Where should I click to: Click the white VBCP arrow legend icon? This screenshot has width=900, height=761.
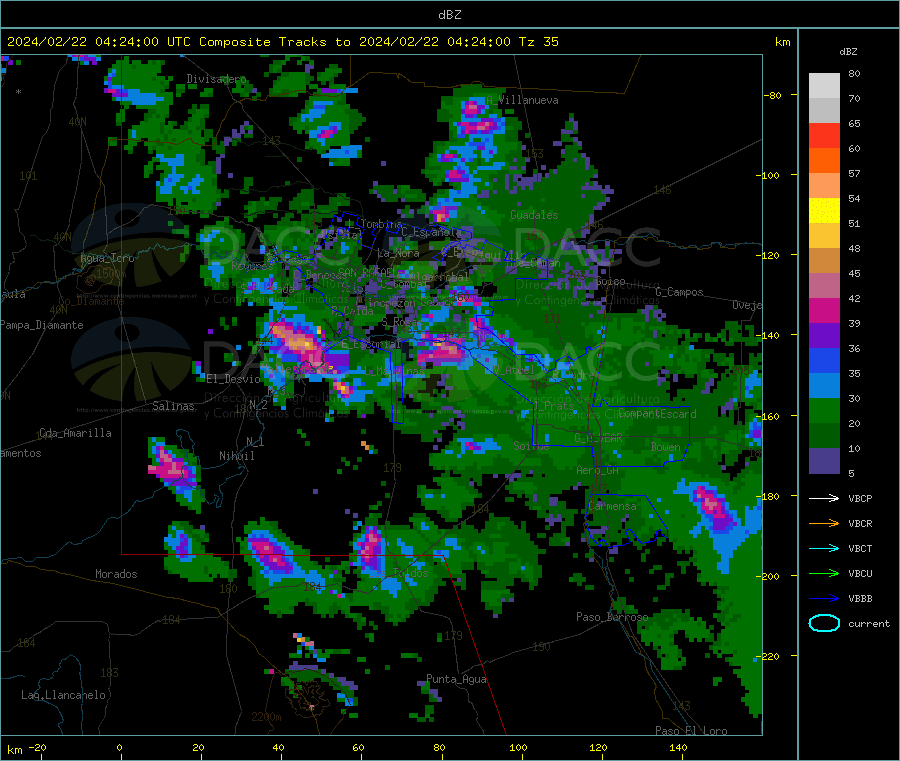coord(824,498)
